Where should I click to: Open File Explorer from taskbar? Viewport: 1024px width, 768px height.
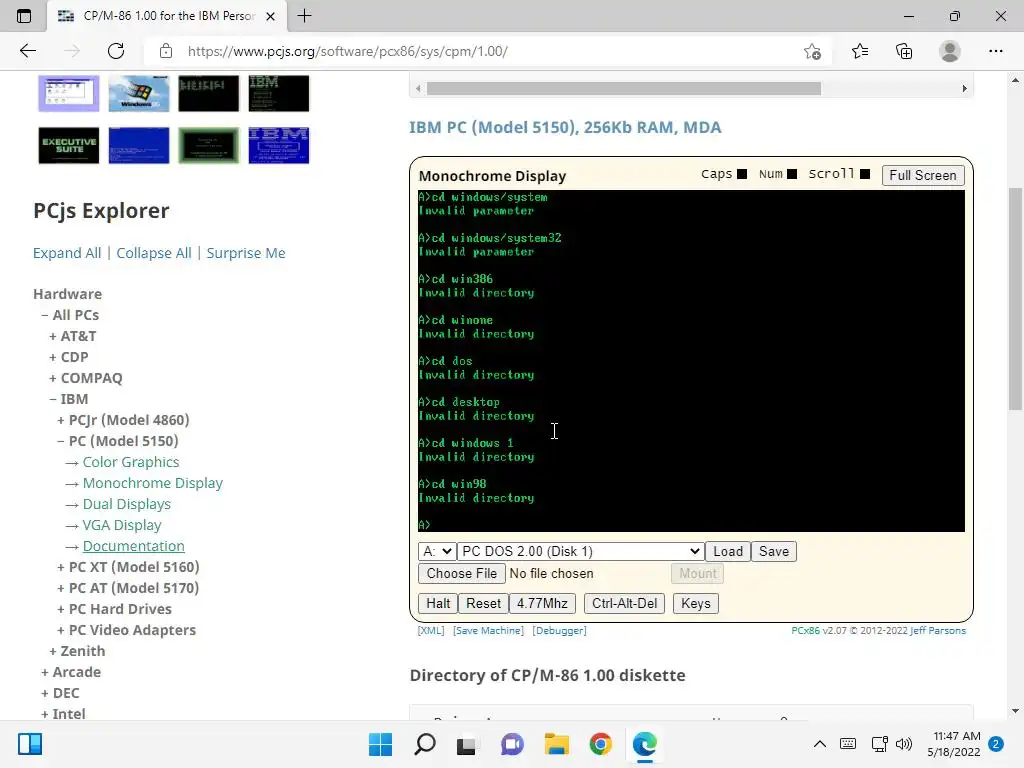click(x=556, y=744)
